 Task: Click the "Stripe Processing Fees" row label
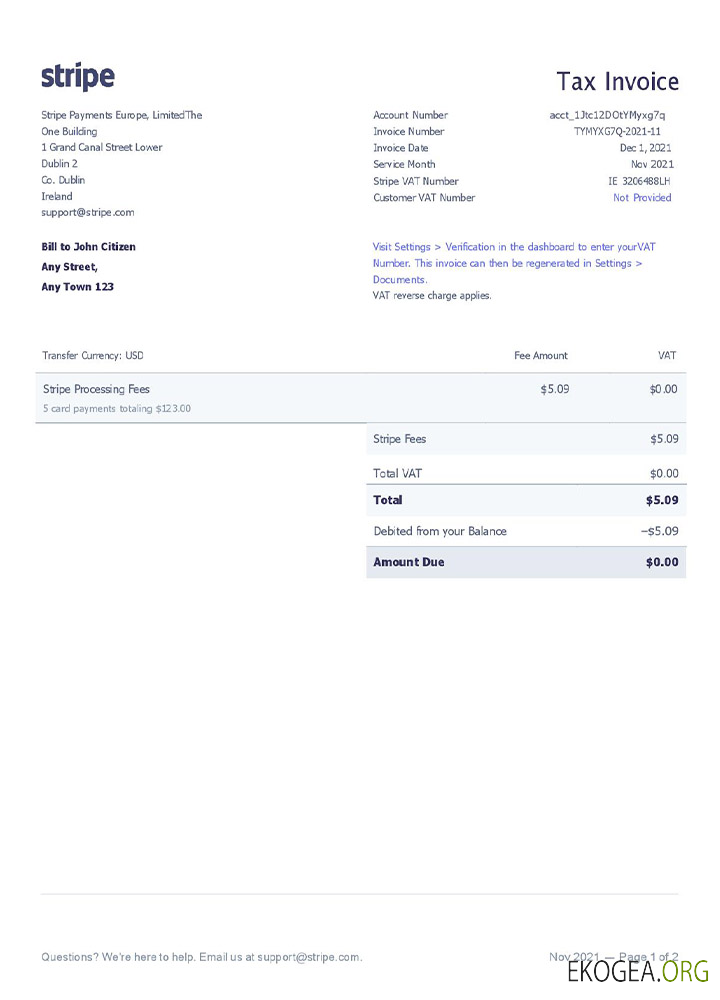[x=96, y=389]
